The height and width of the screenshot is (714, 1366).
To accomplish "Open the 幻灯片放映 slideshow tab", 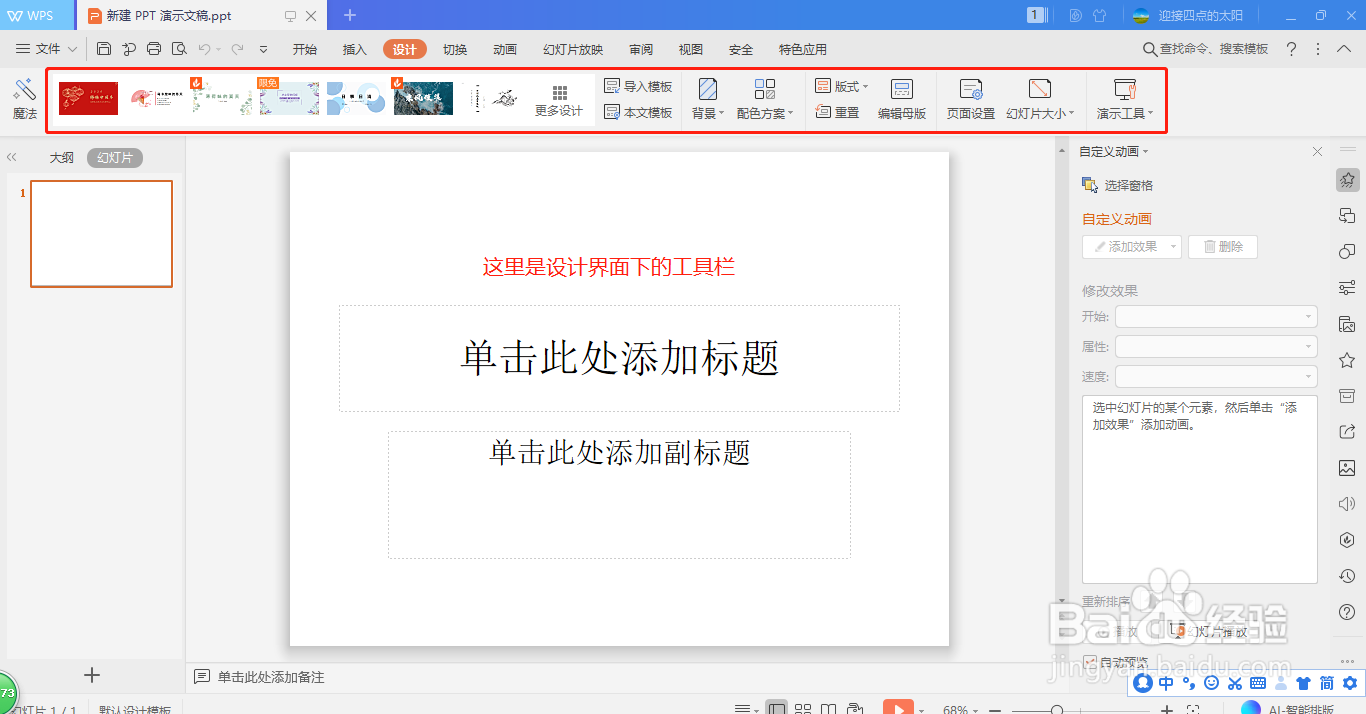I will (x=573, y=50).
